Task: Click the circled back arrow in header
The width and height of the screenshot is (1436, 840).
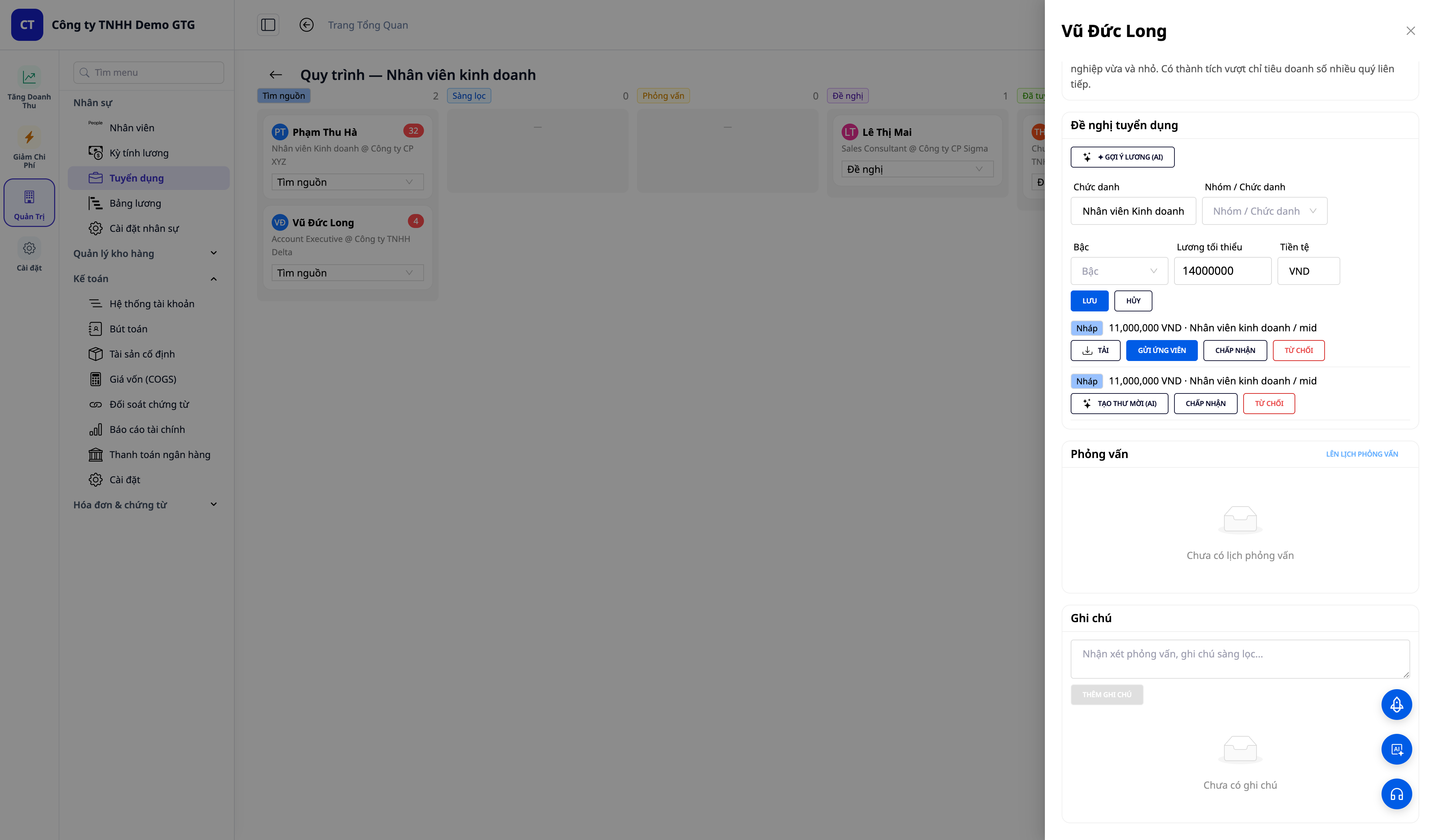Action: (307, 24)
